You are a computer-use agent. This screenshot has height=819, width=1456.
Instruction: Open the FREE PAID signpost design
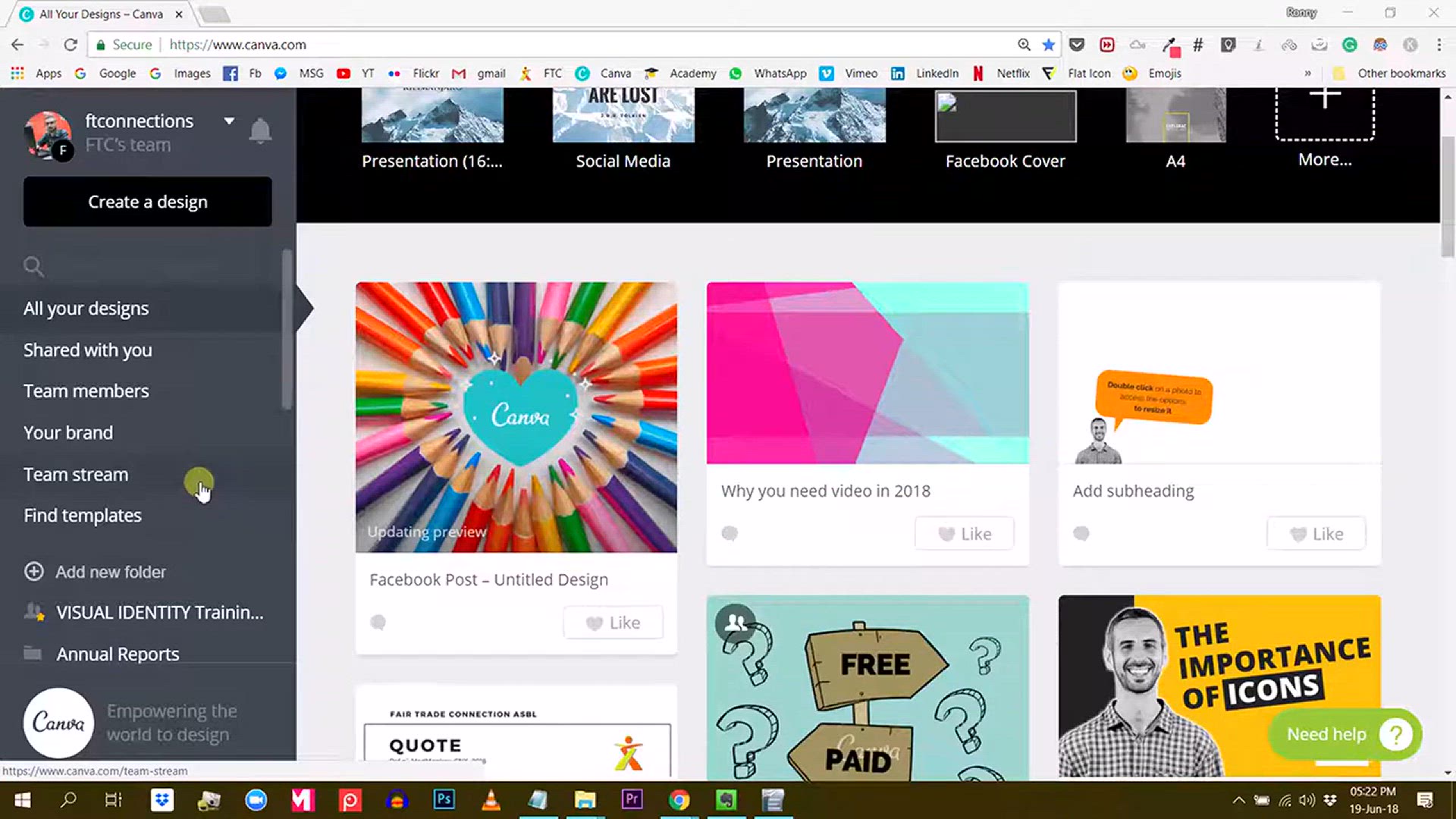(868, 688)
